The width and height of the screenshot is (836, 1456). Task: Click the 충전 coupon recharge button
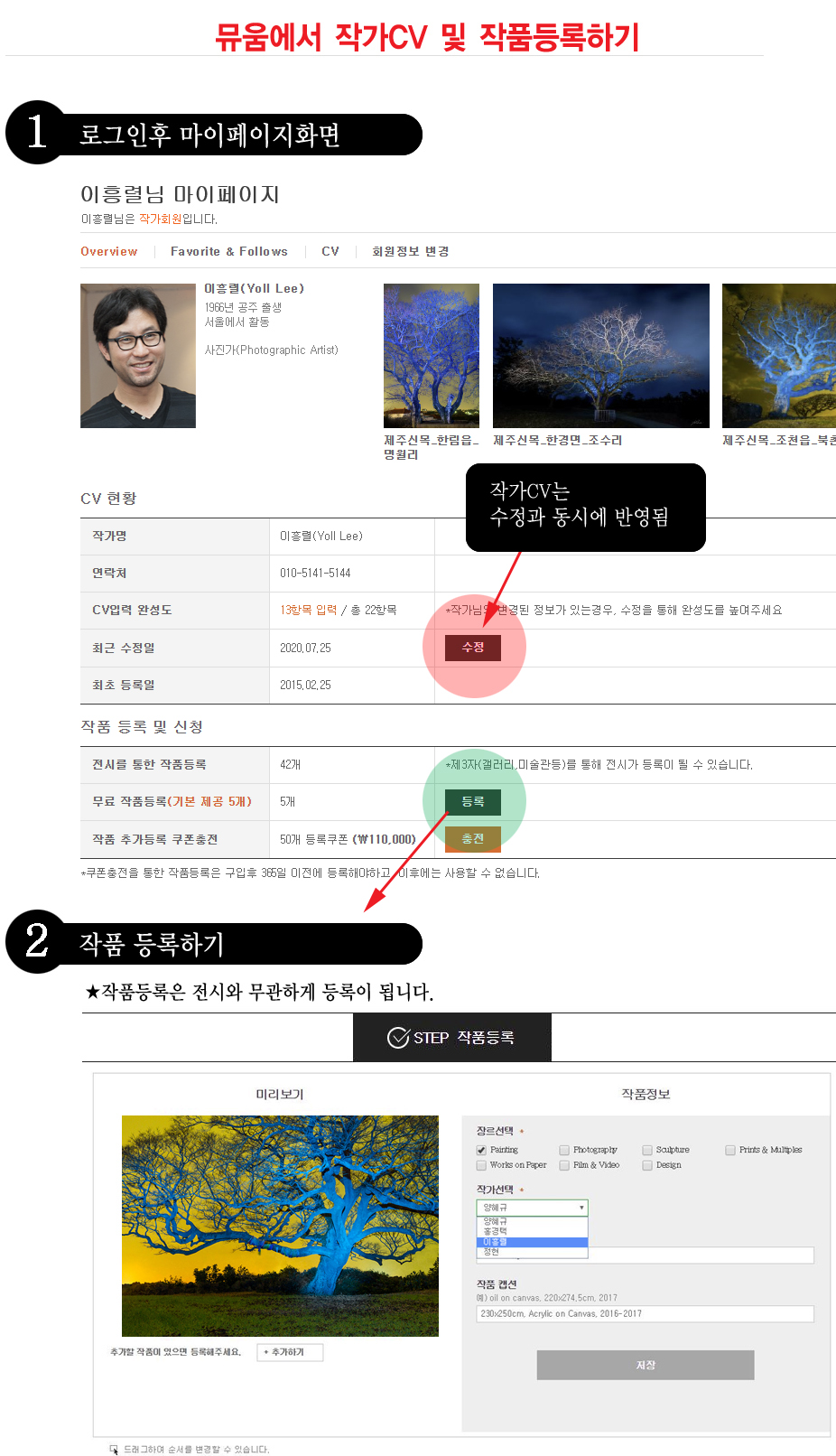tap(473, 839)
